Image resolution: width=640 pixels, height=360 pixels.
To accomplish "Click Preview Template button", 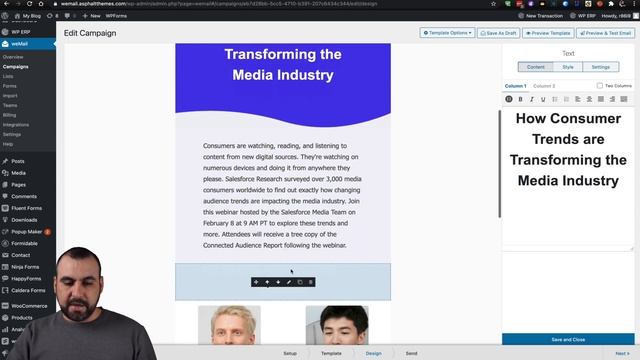I will point(548,33).
